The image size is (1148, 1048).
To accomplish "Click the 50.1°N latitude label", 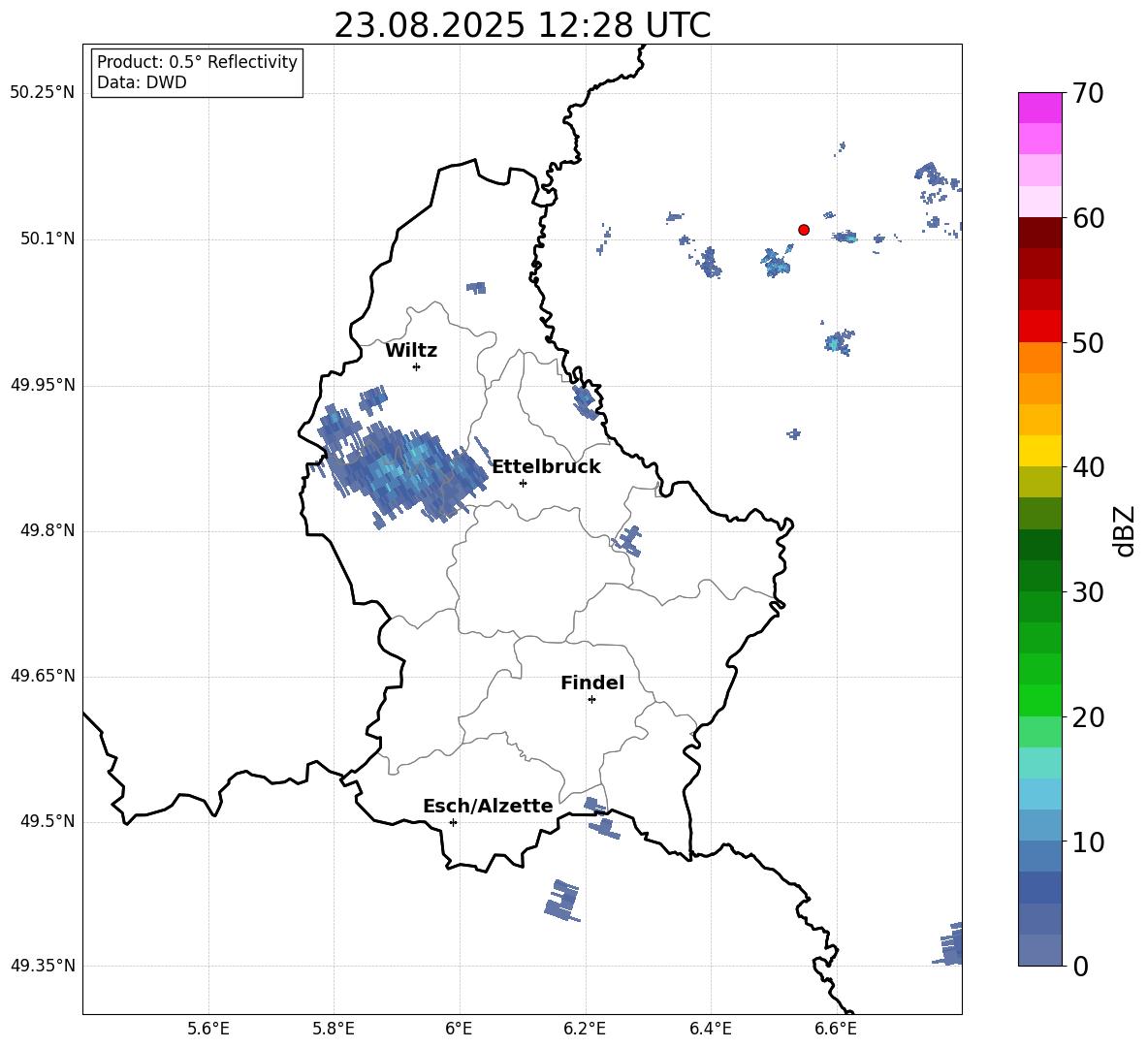I will pyautogui.click(x=48, y=239).
